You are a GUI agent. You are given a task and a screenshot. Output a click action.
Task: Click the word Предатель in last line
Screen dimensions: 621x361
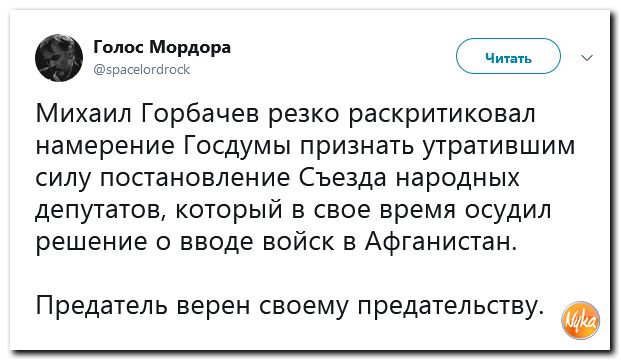pyautogui.click(x=101, y=306)
